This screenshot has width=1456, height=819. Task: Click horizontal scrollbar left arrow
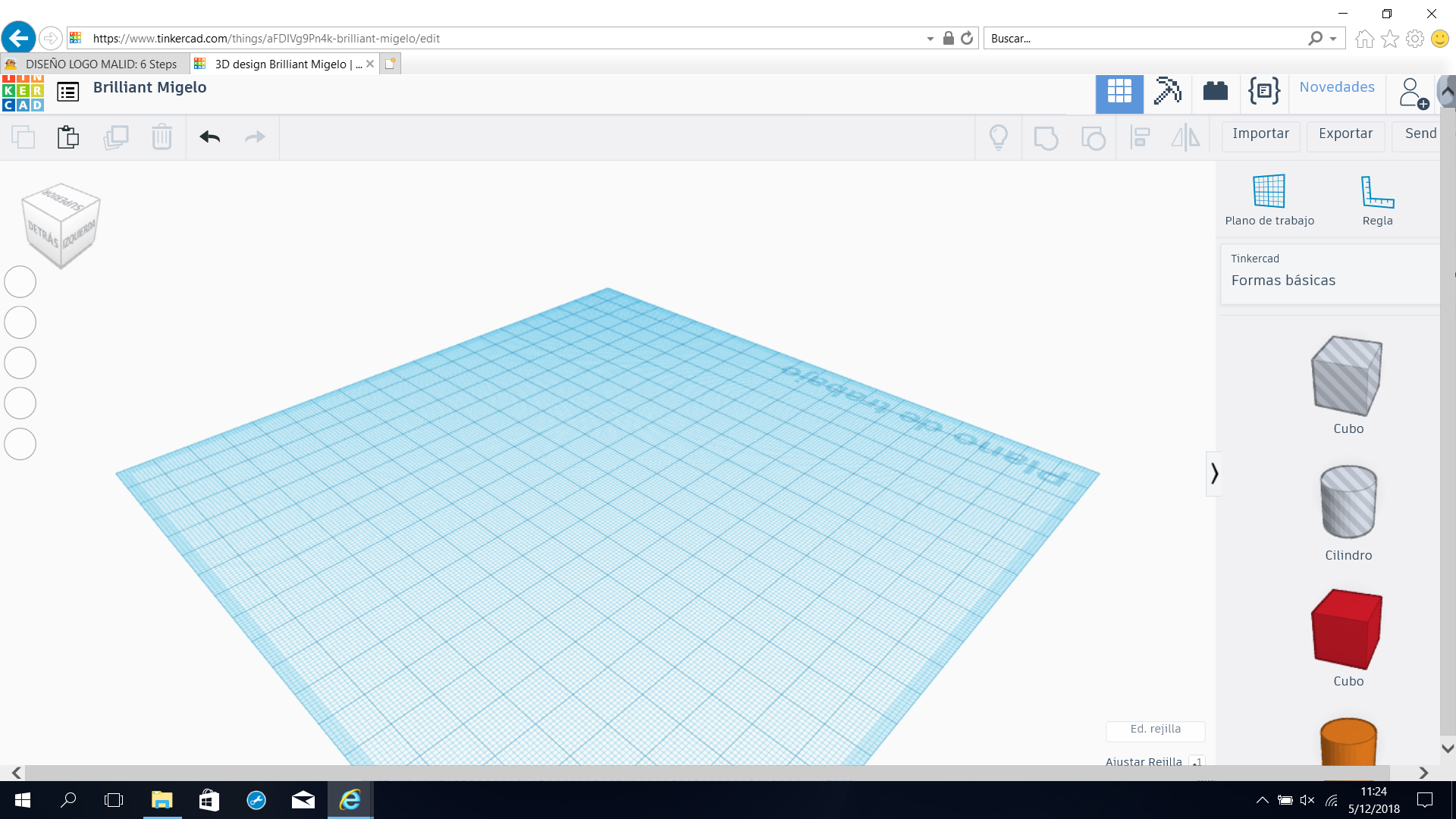[16, 773]
